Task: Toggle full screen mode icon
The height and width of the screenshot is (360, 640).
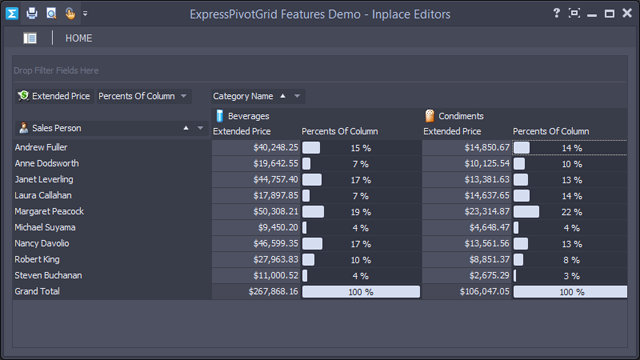Action: (574, 13)
